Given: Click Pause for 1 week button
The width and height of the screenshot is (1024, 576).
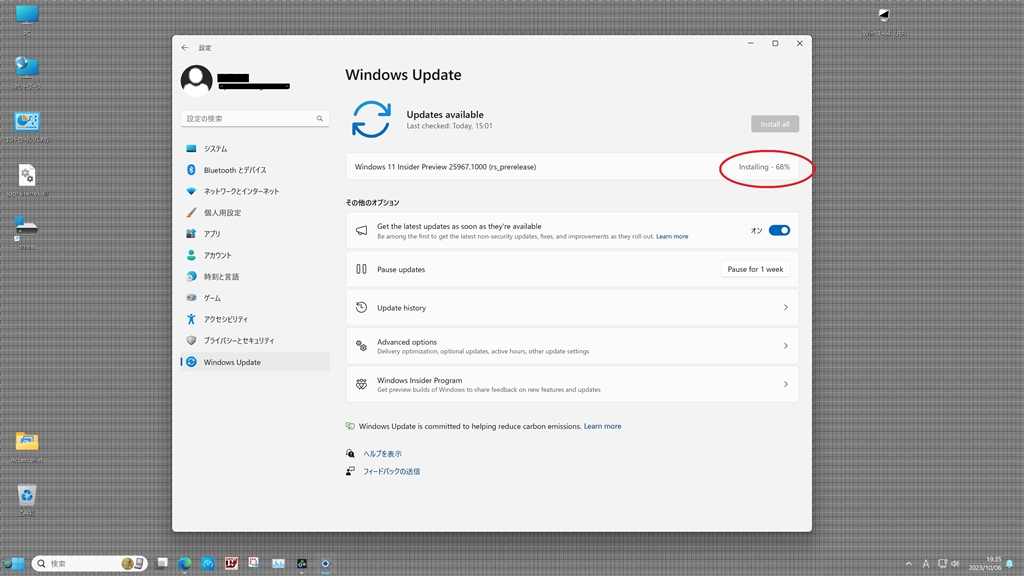Looking at the screenshot, I should pyautogui.click(x=755, y=269).
